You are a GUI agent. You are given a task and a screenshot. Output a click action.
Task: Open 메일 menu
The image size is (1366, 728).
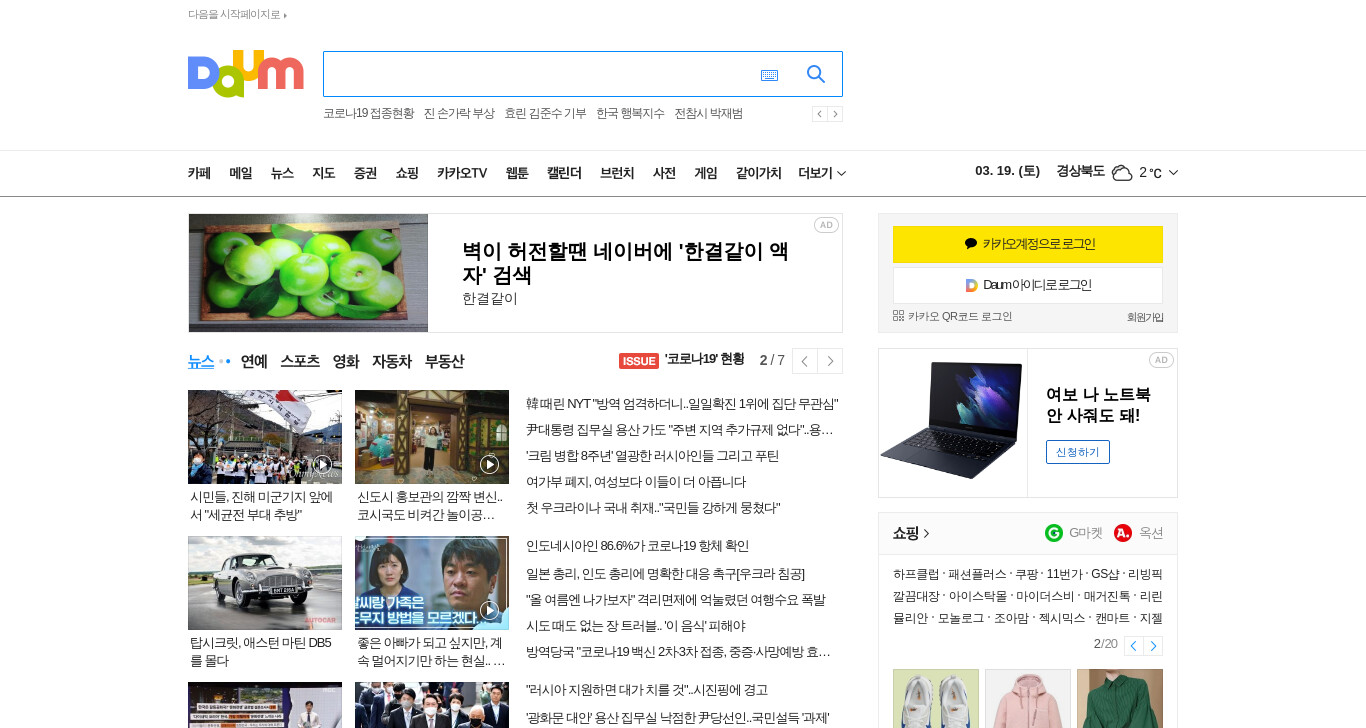(241, 173)
